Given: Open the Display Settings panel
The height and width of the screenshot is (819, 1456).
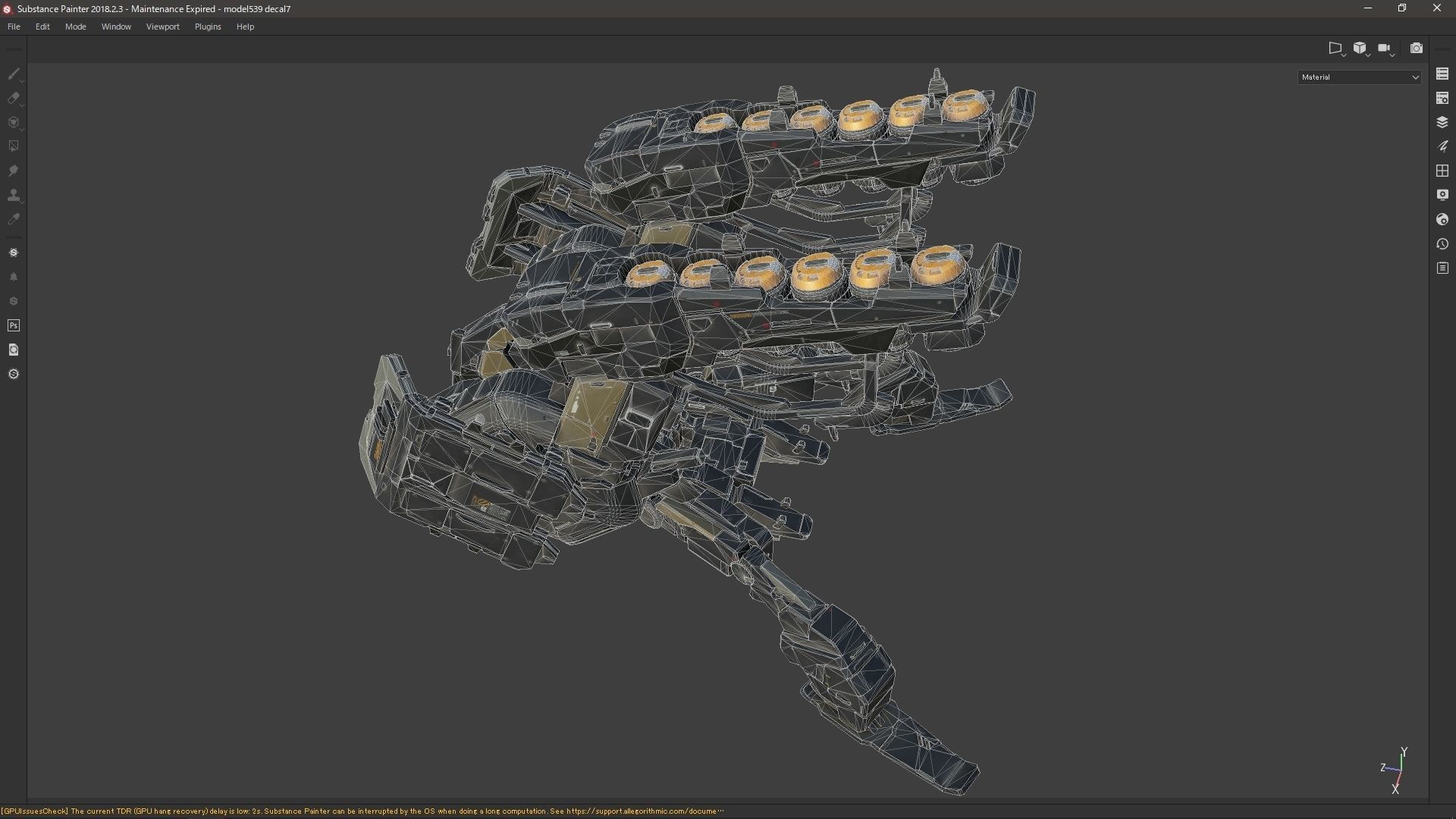Looking at the screenshot, I should tap(1442, 195).
